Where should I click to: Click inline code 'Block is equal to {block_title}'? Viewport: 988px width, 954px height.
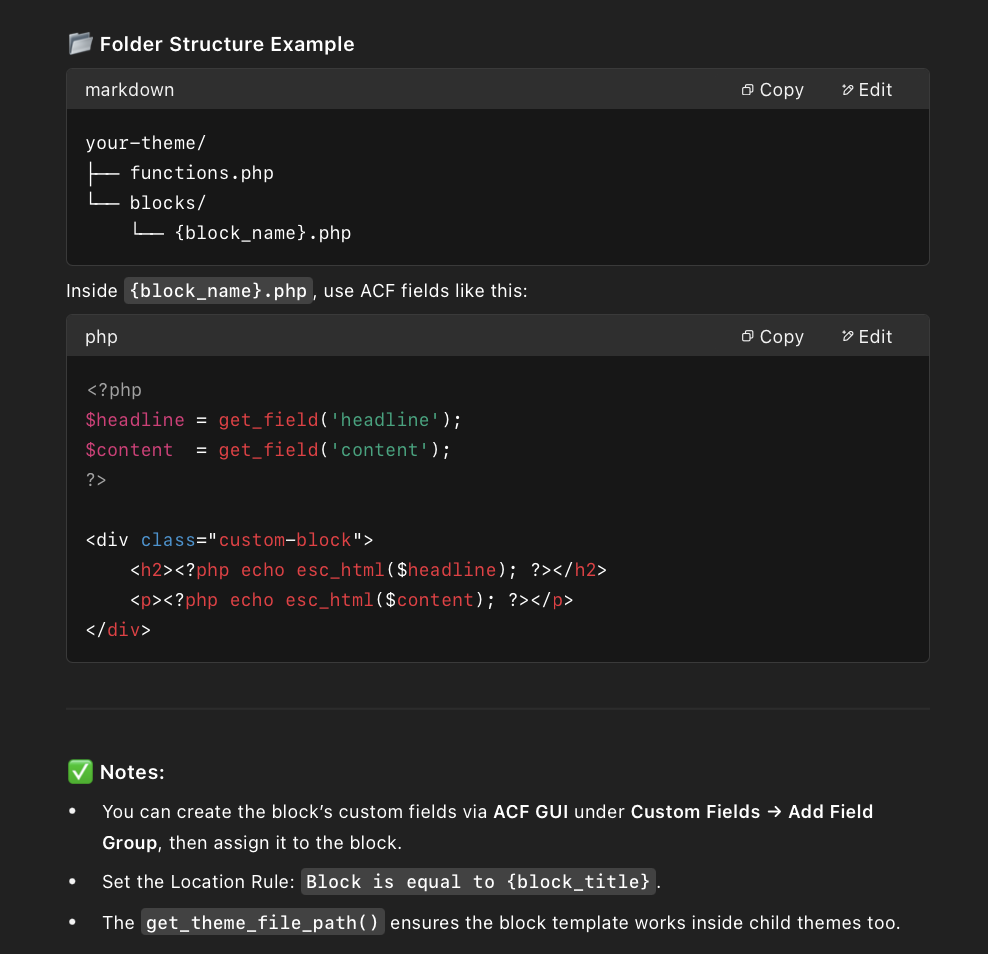478,882
